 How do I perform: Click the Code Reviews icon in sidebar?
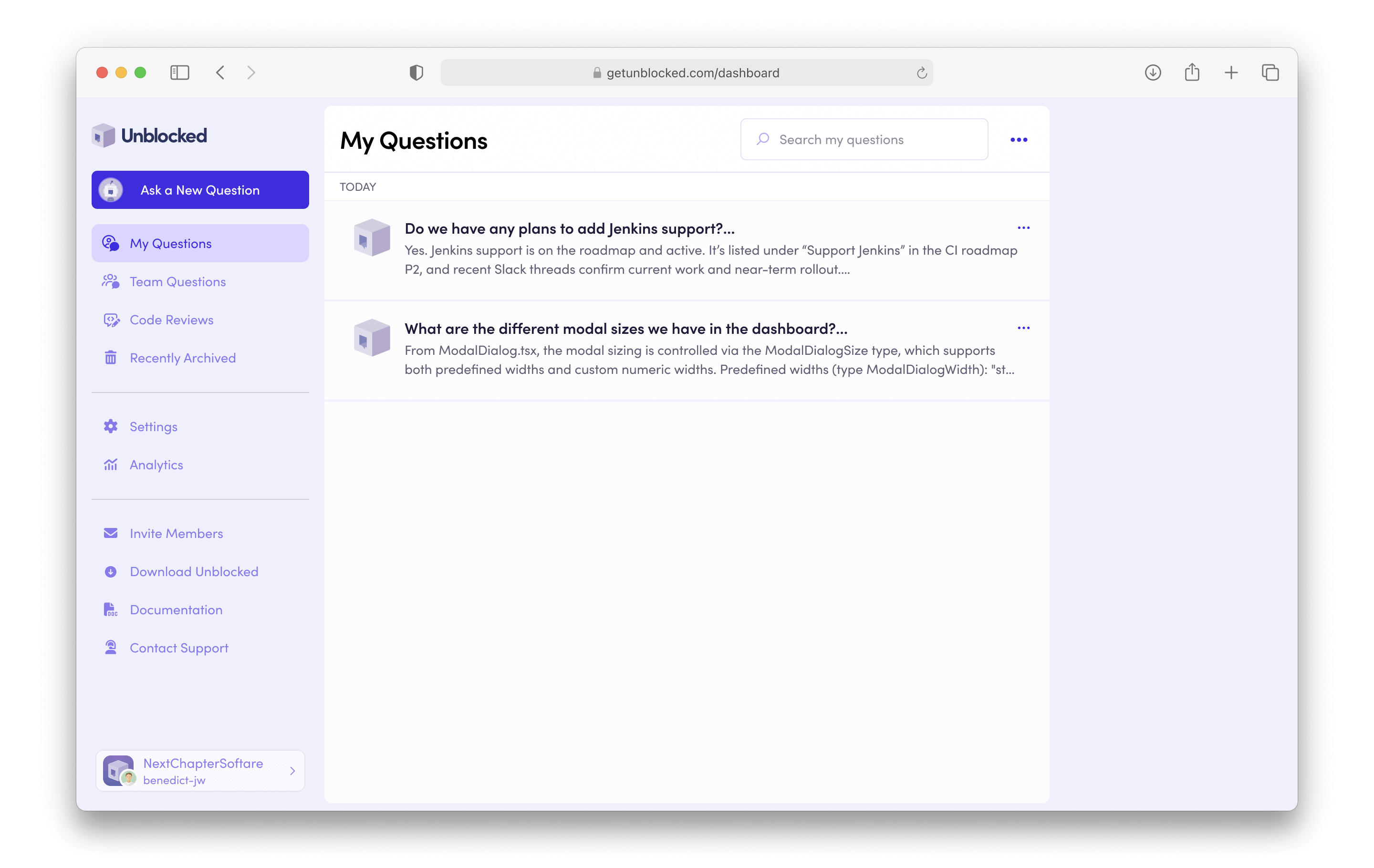tap(111, 320)
